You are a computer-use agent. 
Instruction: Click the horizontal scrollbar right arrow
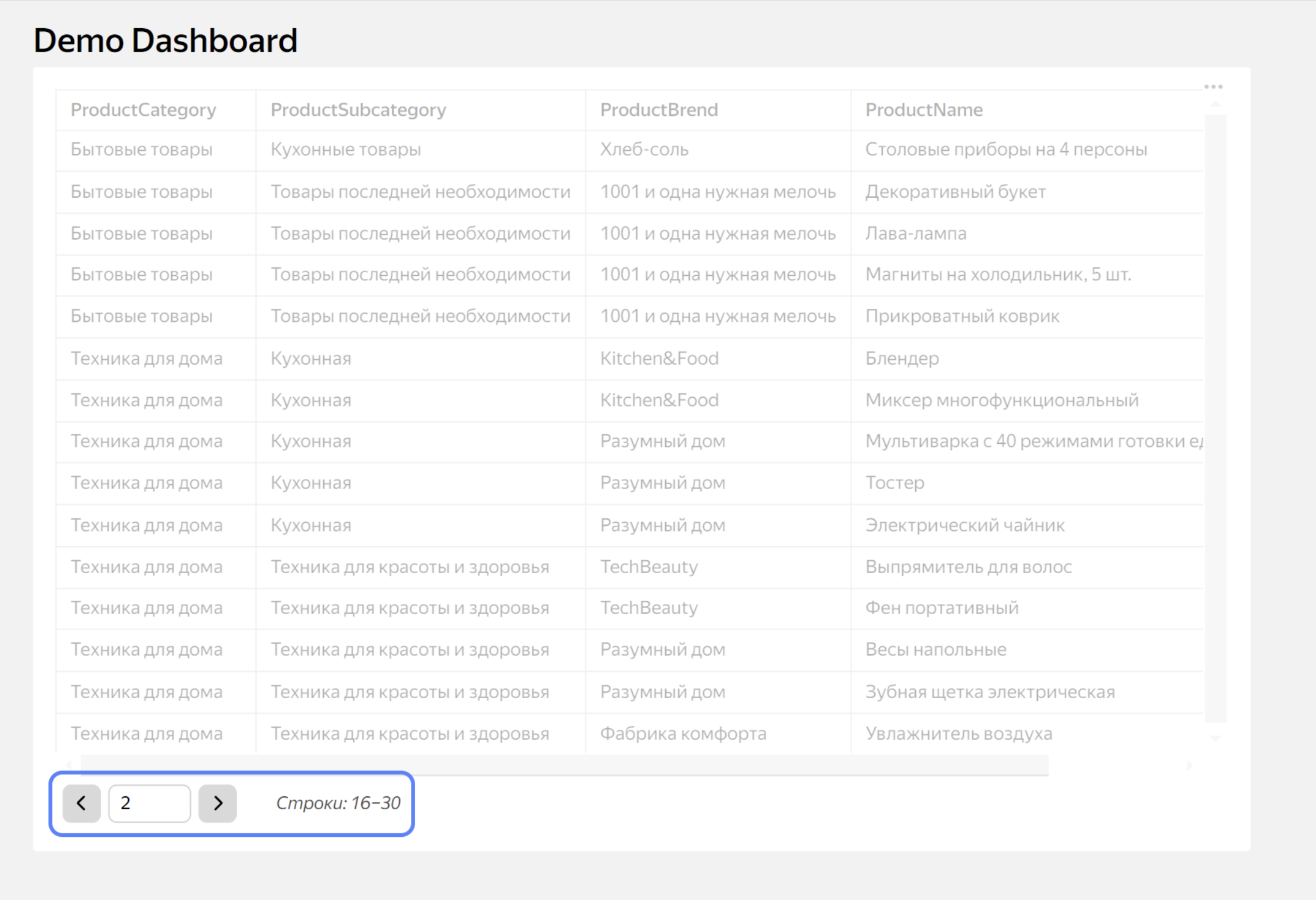pyautogui.click(x=1189, y=765)
